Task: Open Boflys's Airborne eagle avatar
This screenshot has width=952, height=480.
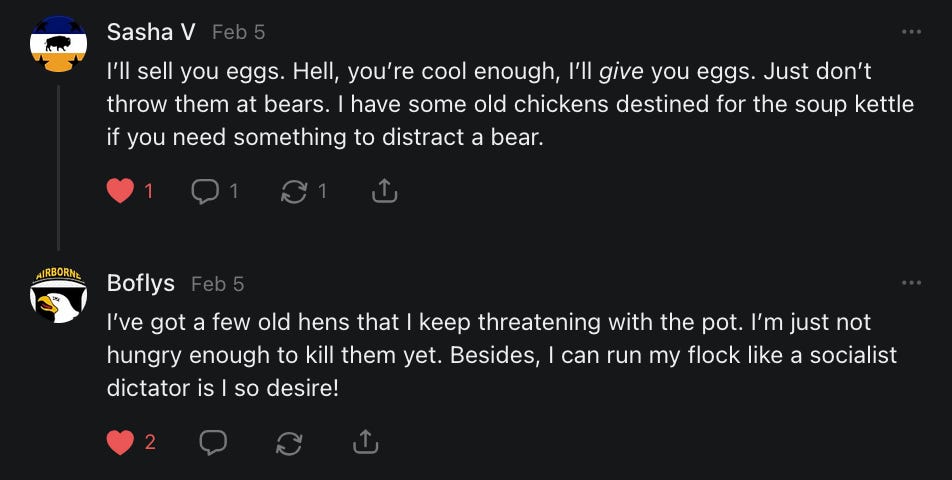Action: [x=58, y=293]
